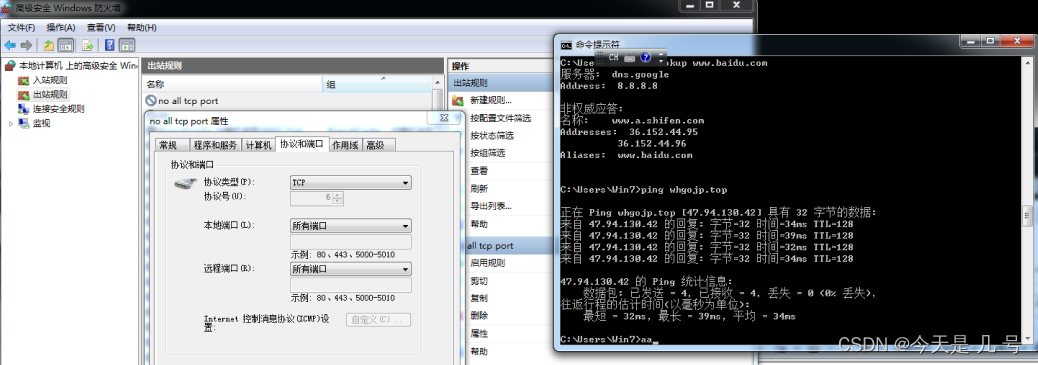Select 入站规则 in the tree
The image size is (1038, 365).
50,80
